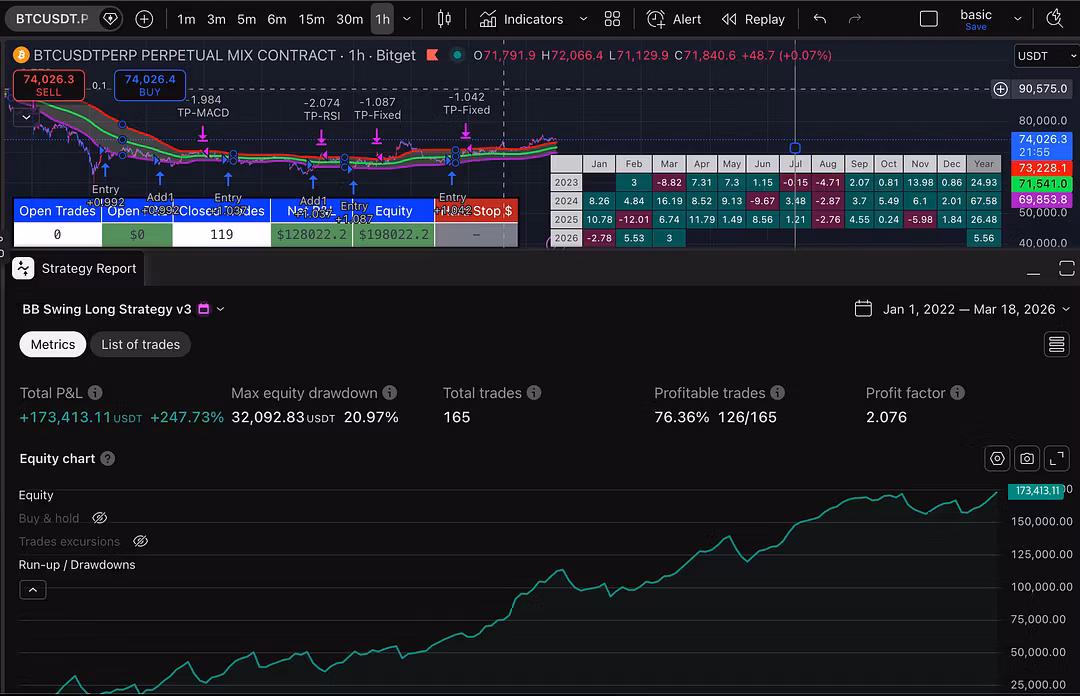Open equity chart settings gear icon
The width and height of the screenshot is (1080, 696).
click(997, 459)
